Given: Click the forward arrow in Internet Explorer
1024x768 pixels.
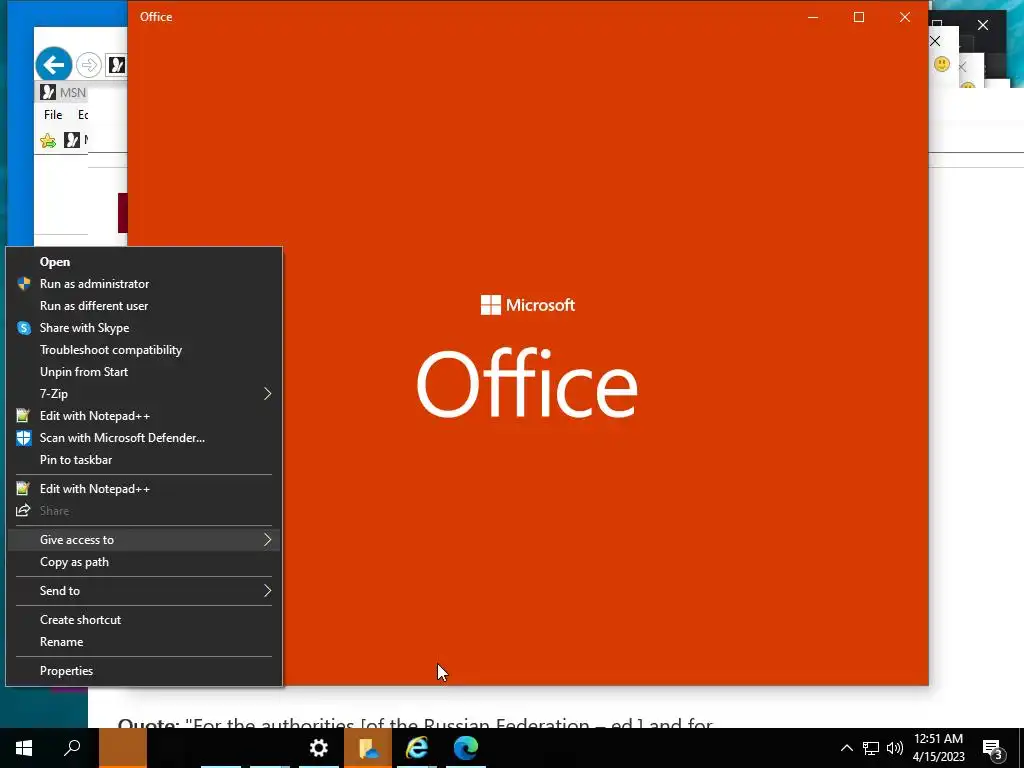Looking at the screenshot, I should pyautogui.click(x=89, y=65).
